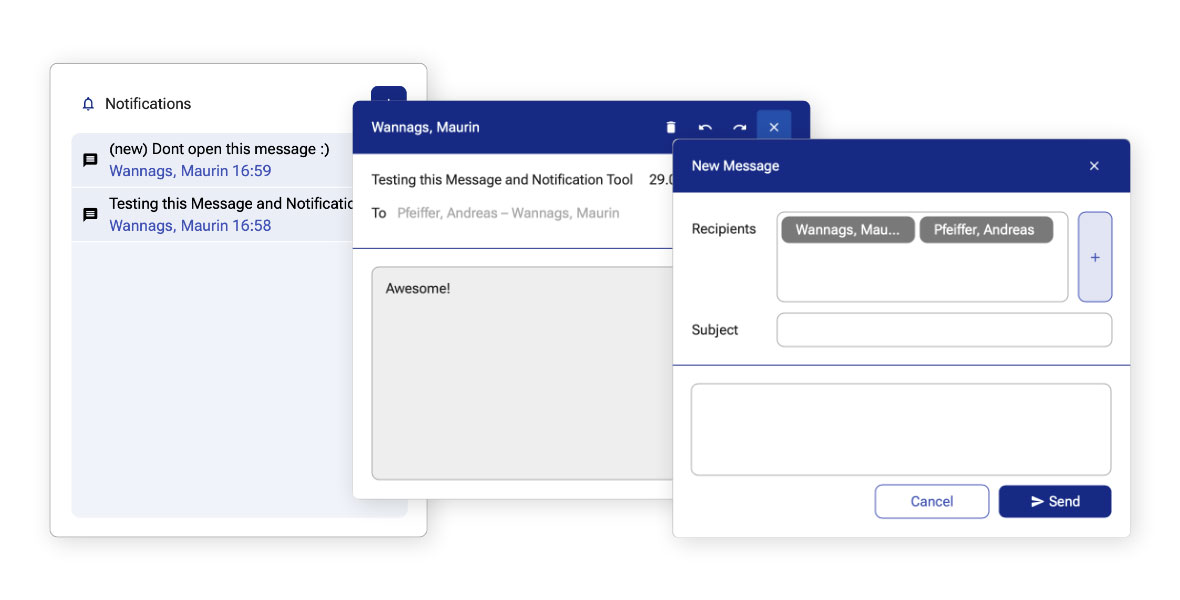Cancel the new message

point(932,501)
